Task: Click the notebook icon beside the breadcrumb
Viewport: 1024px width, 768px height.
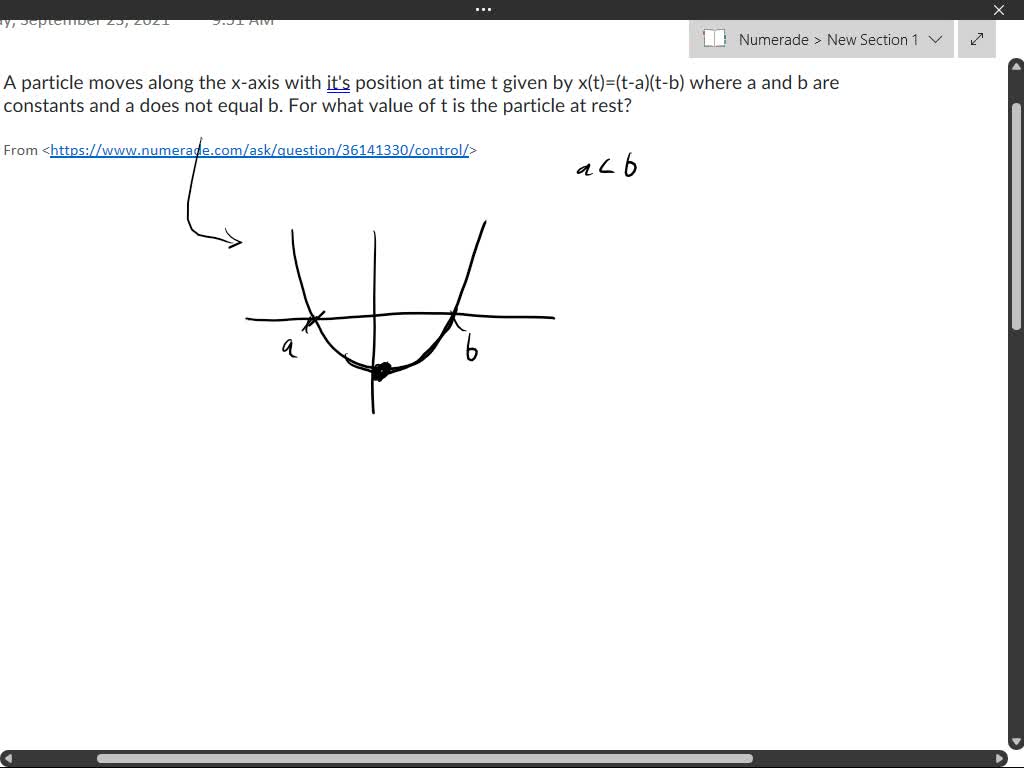Action: tap(715, 39)
